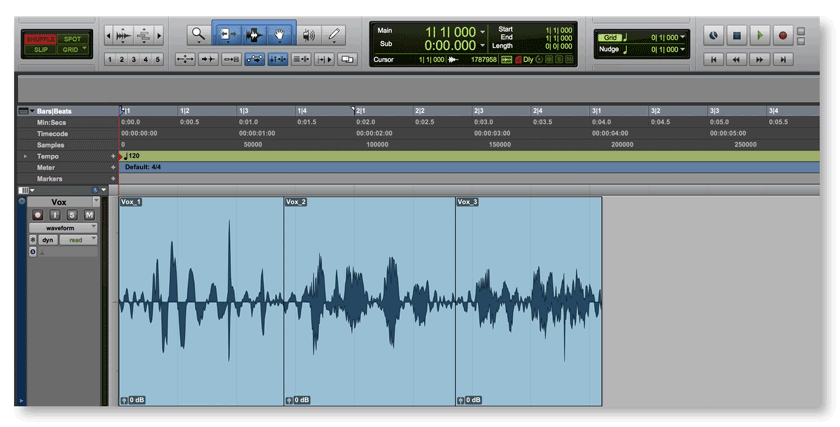Click Return to Zero button
840x427 pixels.
[713, 59]
